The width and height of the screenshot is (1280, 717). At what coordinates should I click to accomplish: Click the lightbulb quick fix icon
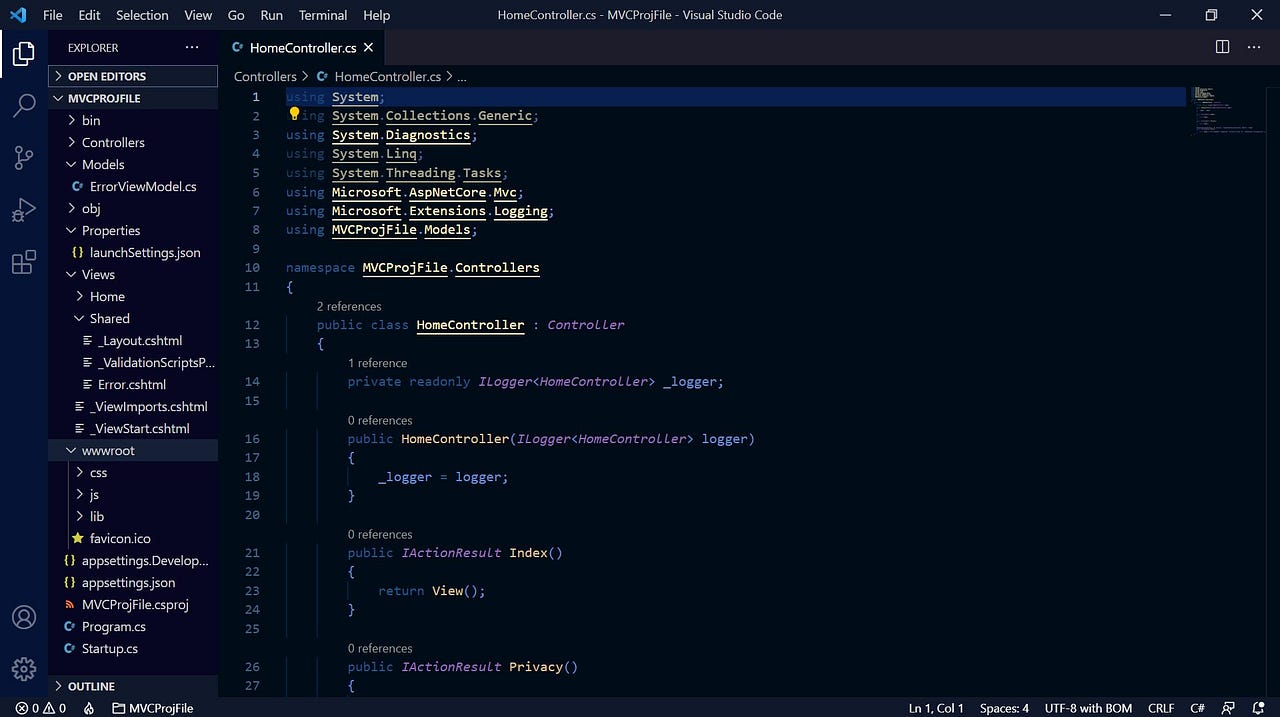click(x=293, y=115)
